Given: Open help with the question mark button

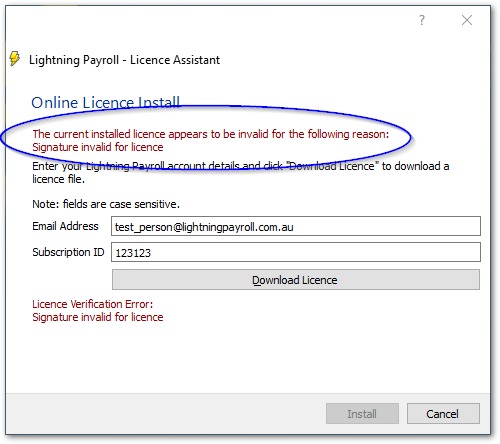Looking at the screenshot, I should [422, 20].
